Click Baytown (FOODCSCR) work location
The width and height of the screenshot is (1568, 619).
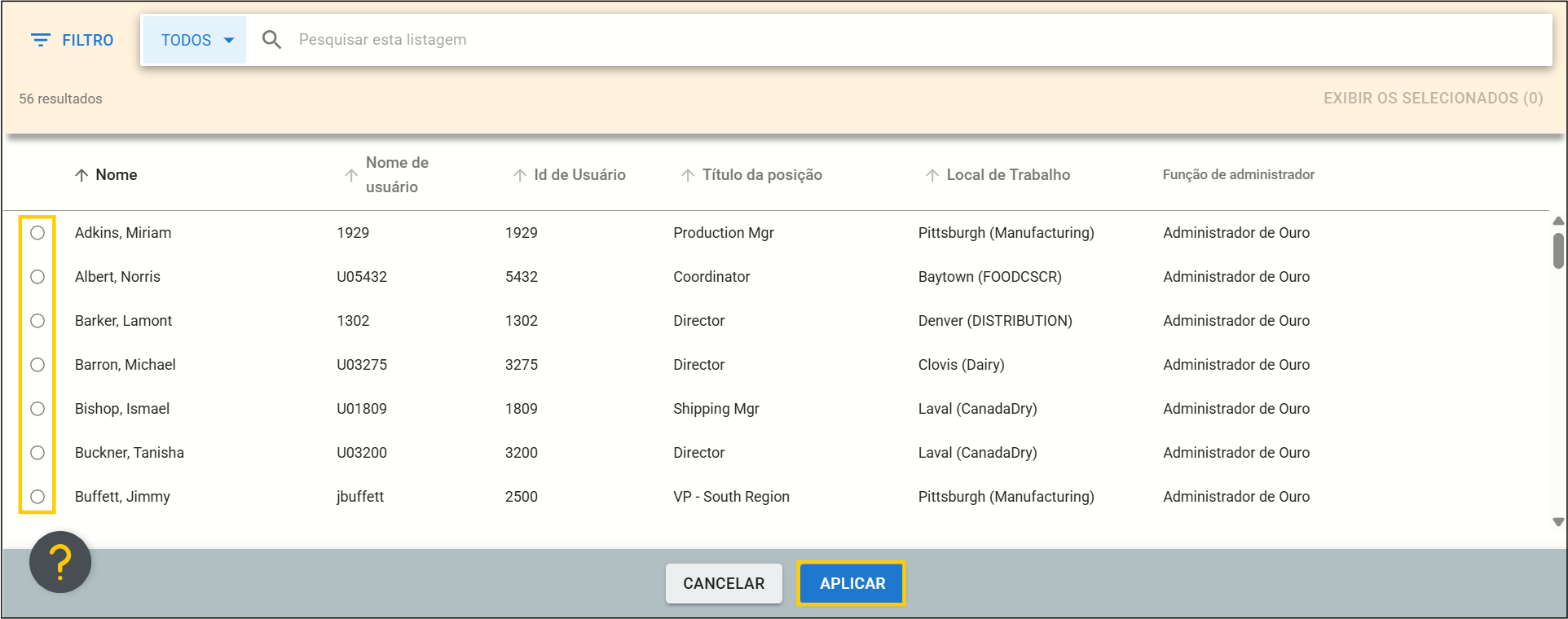(990, 277)
